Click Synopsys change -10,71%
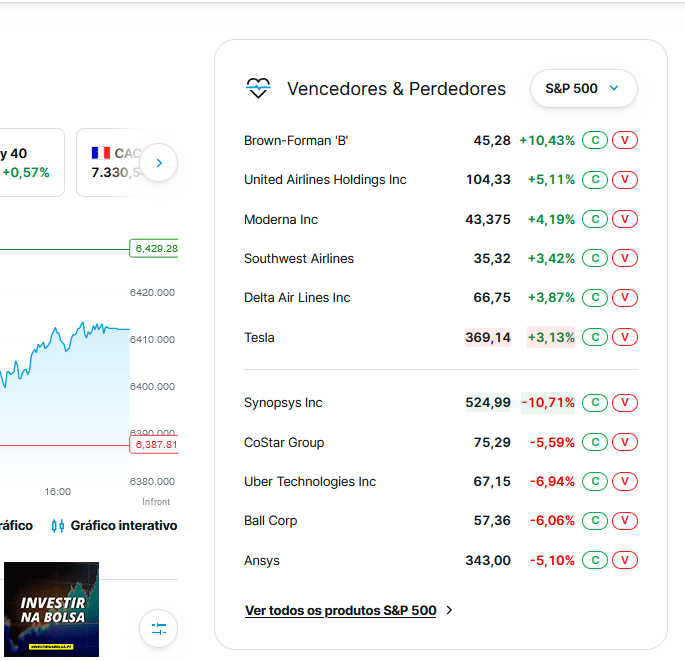Image resolution: width=685 pixels, height=661 pixels. pos(548,402)
